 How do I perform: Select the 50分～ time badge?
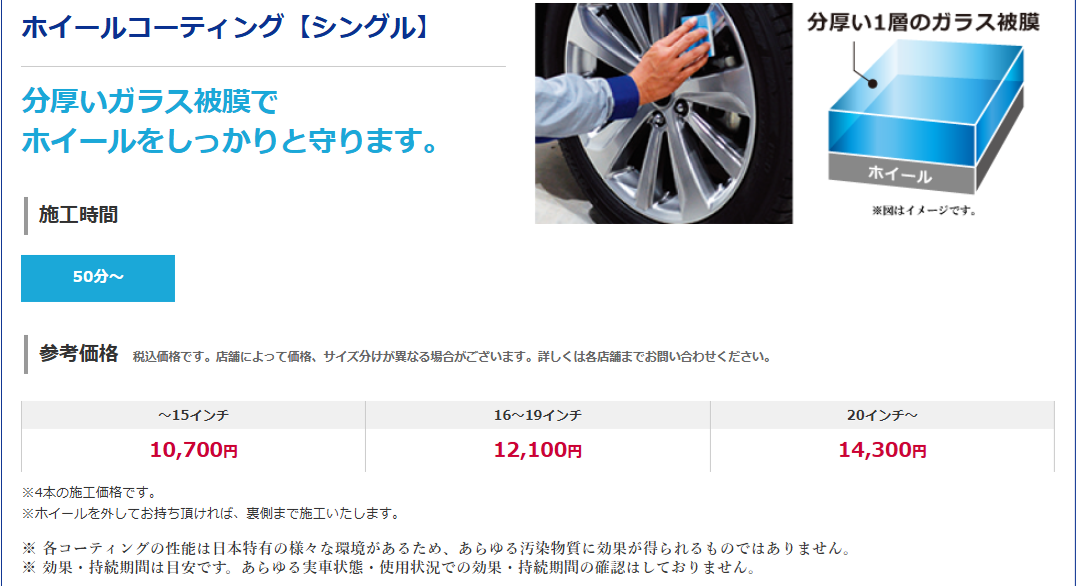coord(98,278)
